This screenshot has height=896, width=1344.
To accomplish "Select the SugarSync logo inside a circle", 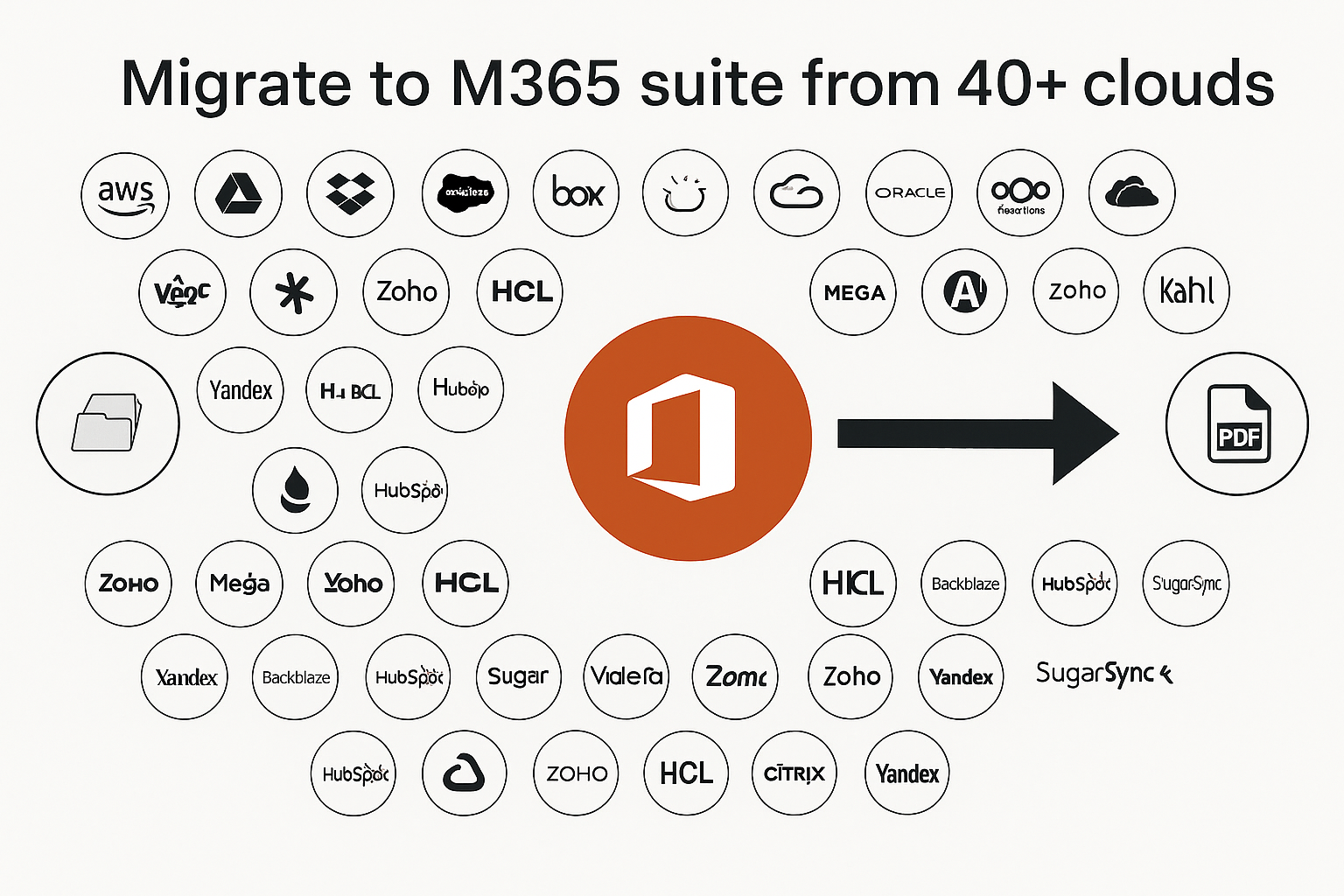I will [x=1186, y=583].
